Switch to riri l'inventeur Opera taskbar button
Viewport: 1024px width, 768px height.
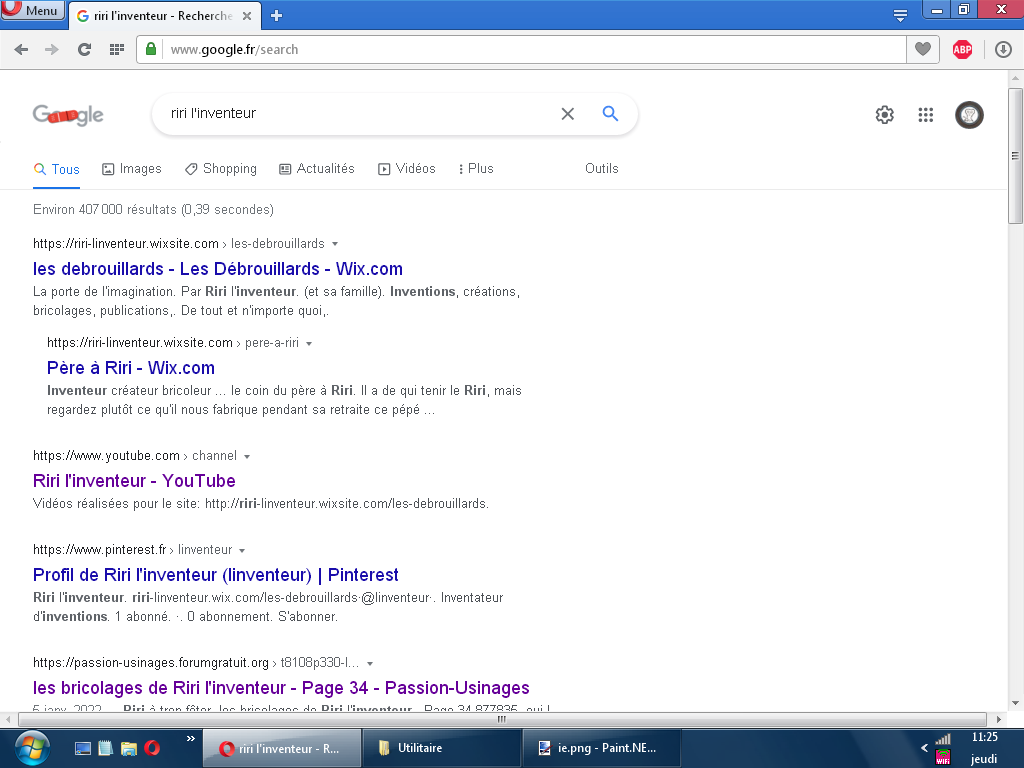pyautogui.click(x=282, y=748)
